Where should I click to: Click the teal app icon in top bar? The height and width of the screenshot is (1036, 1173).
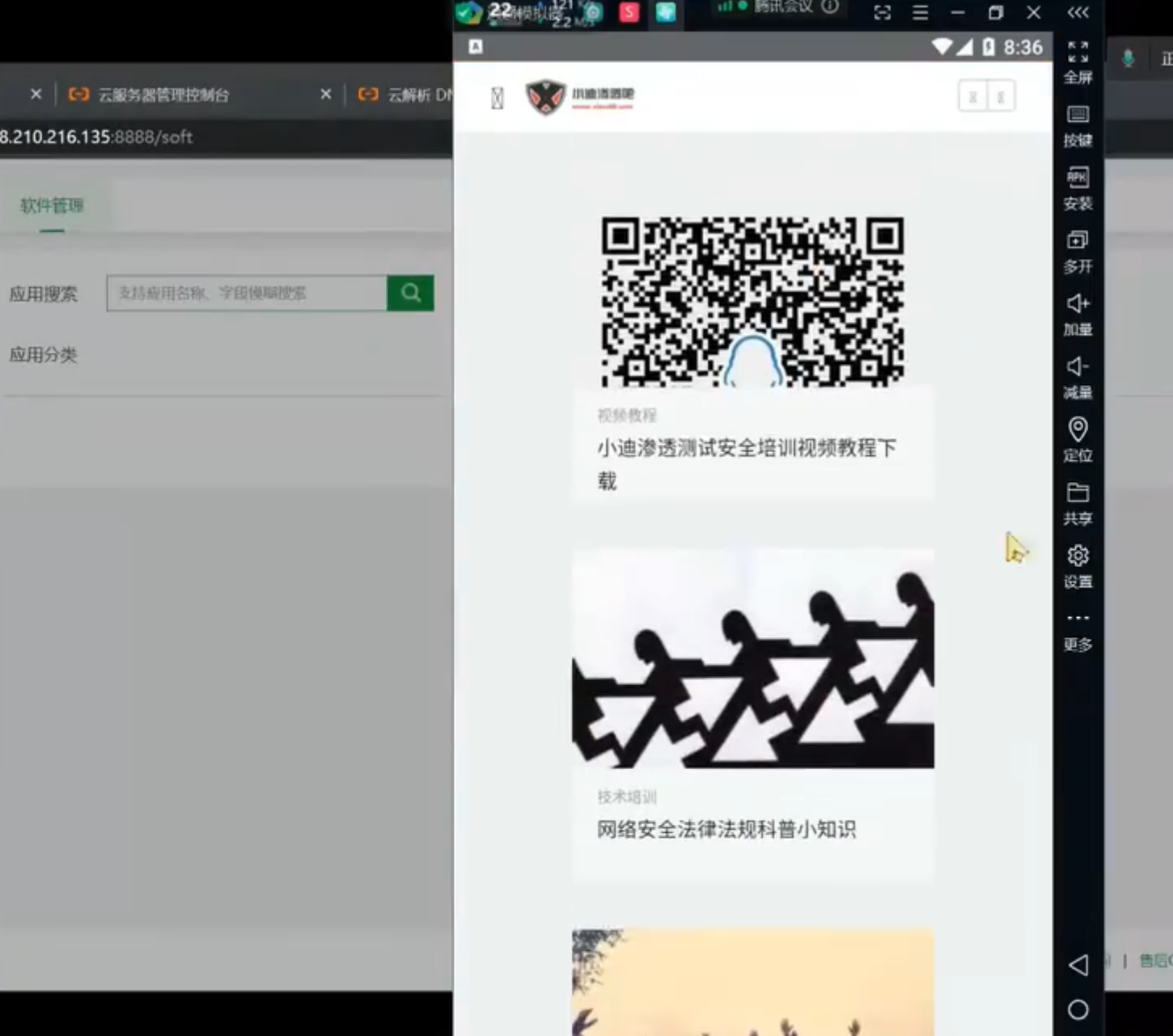coord(666,11)
